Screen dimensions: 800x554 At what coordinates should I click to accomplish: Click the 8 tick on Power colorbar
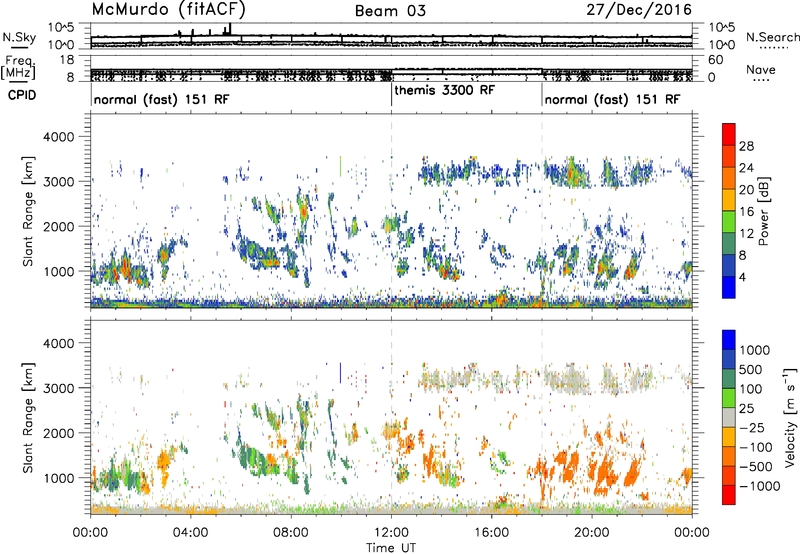pyautogui.click(x=742, y=255)
